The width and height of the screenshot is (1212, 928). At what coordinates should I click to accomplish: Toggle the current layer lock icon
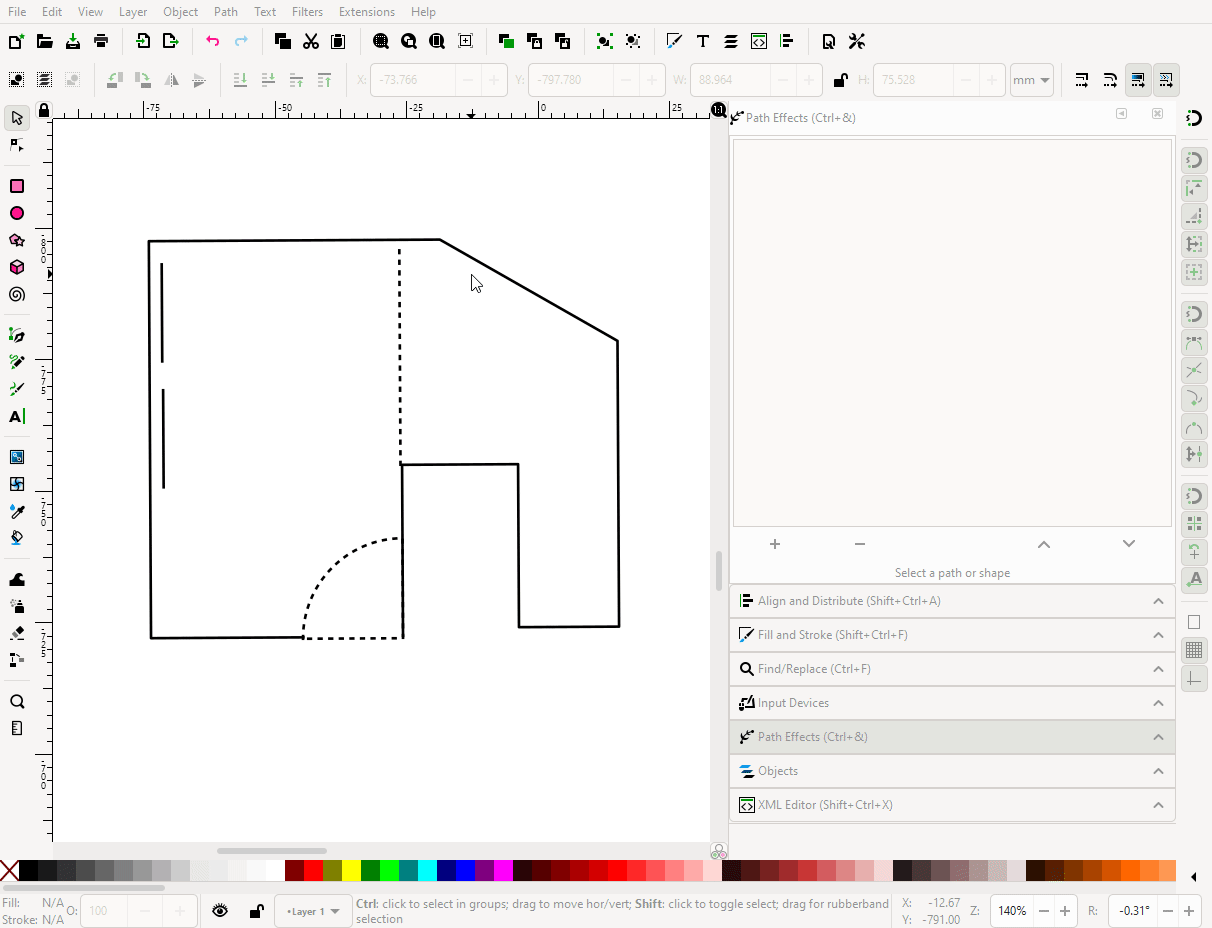point(256,911)
